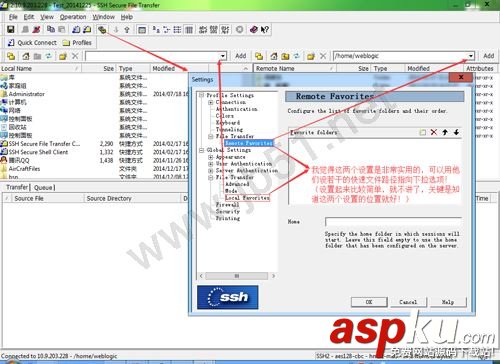Add new favorite folder icon in Settings dialog

click(423, 132)
